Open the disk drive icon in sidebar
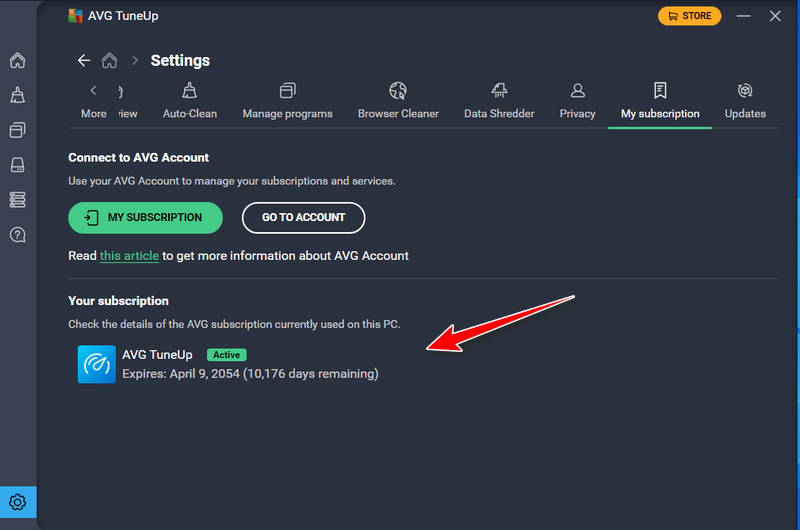This screenshot has height=530, width=800. [17, 165]
